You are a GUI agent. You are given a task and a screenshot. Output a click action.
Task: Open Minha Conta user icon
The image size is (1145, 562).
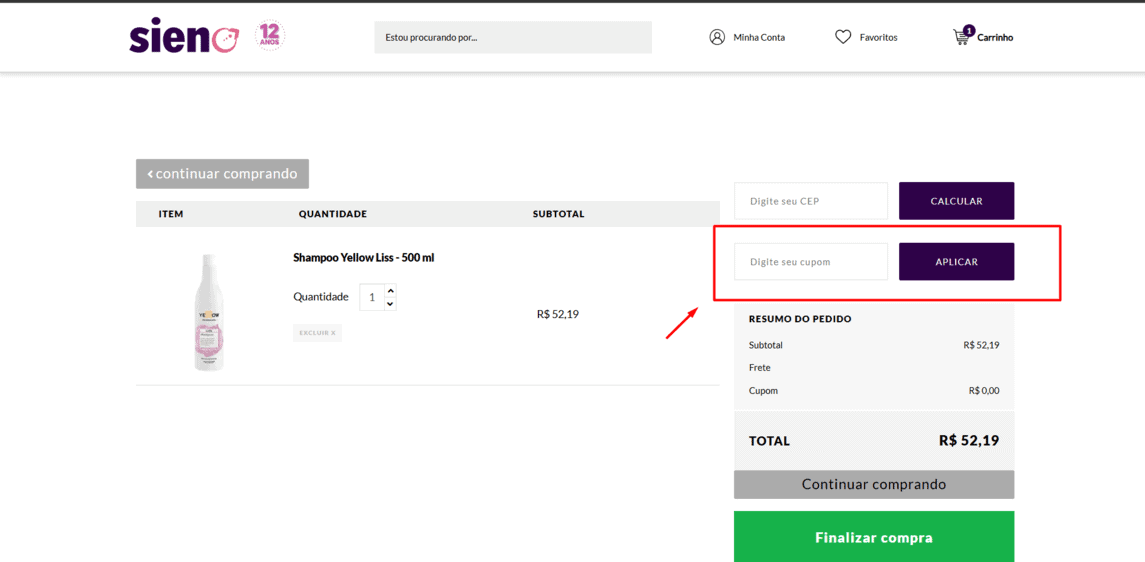click(716, 37)
